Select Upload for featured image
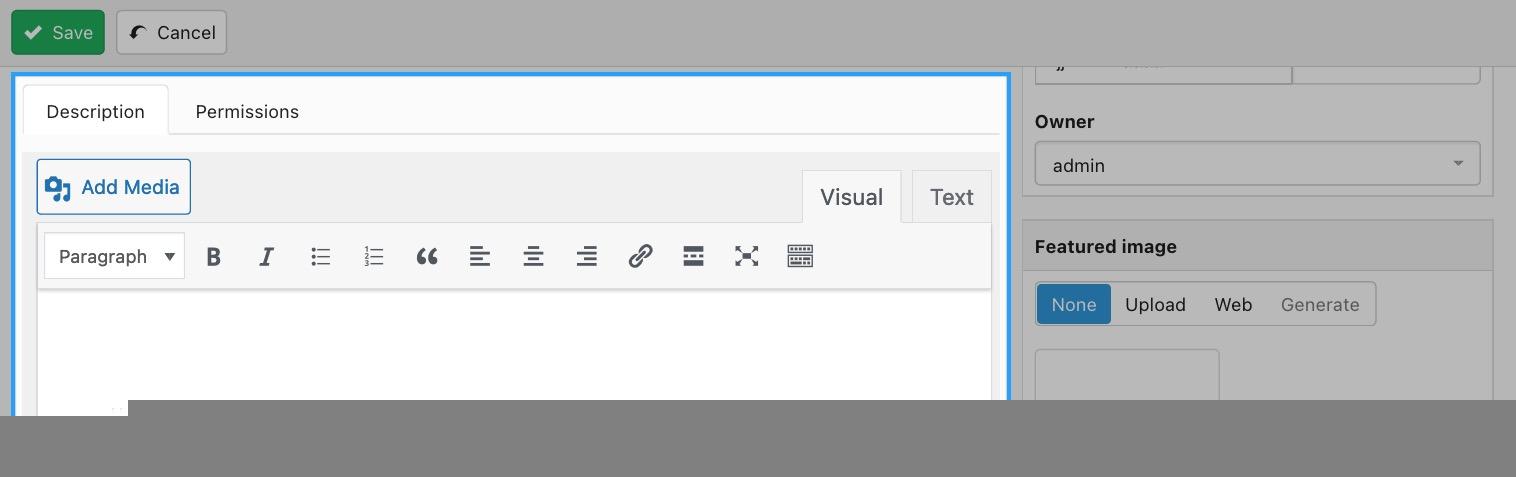 coord(1155,305)
